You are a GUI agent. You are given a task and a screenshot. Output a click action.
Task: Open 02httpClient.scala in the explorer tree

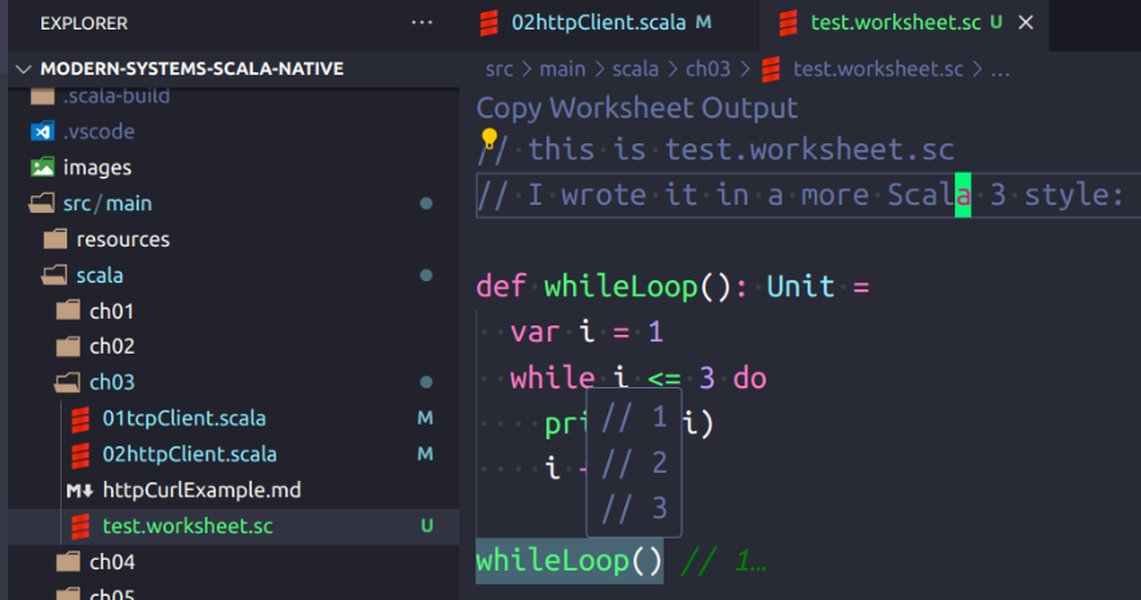click(189, 454)
